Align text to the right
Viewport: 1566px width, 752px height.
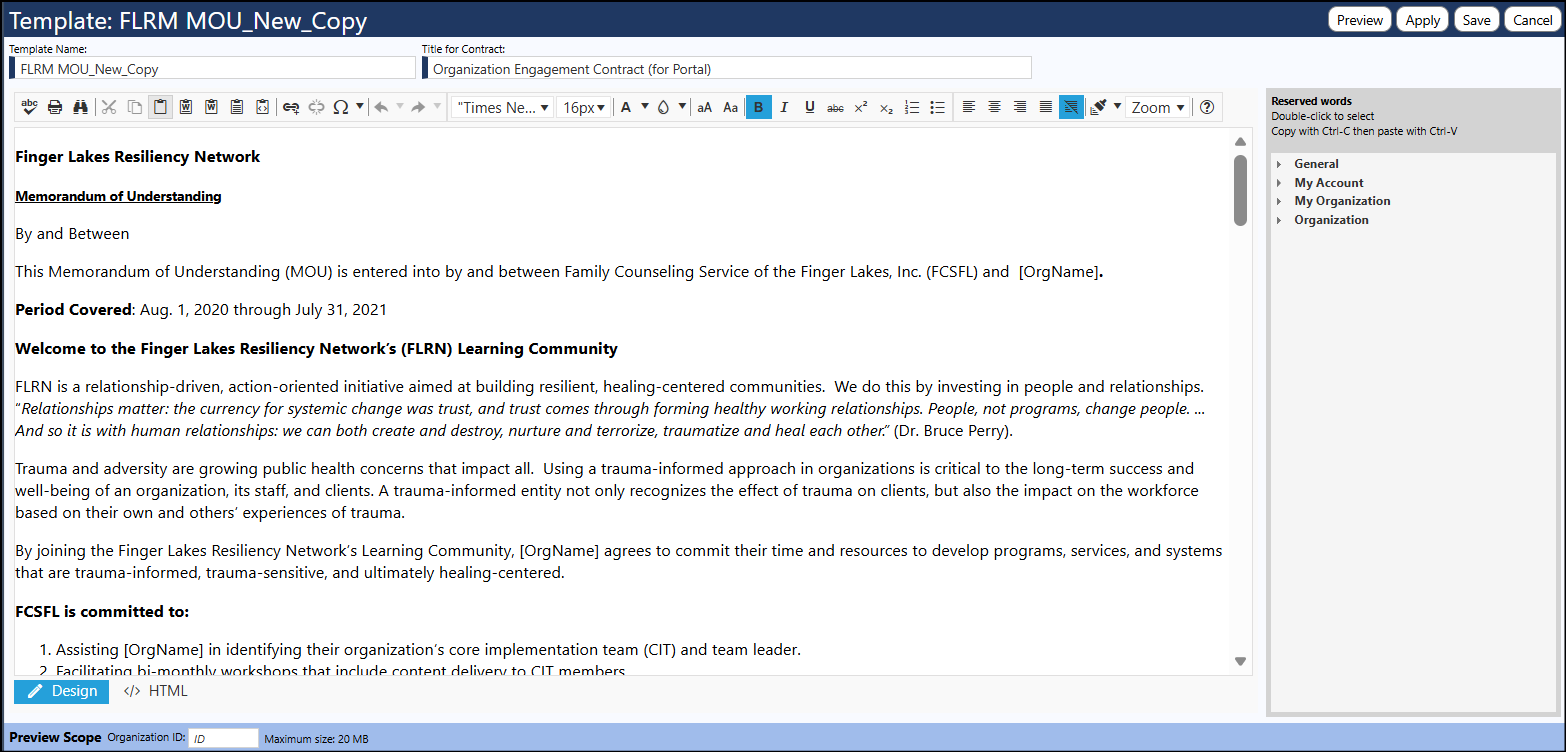(1020, 107)
